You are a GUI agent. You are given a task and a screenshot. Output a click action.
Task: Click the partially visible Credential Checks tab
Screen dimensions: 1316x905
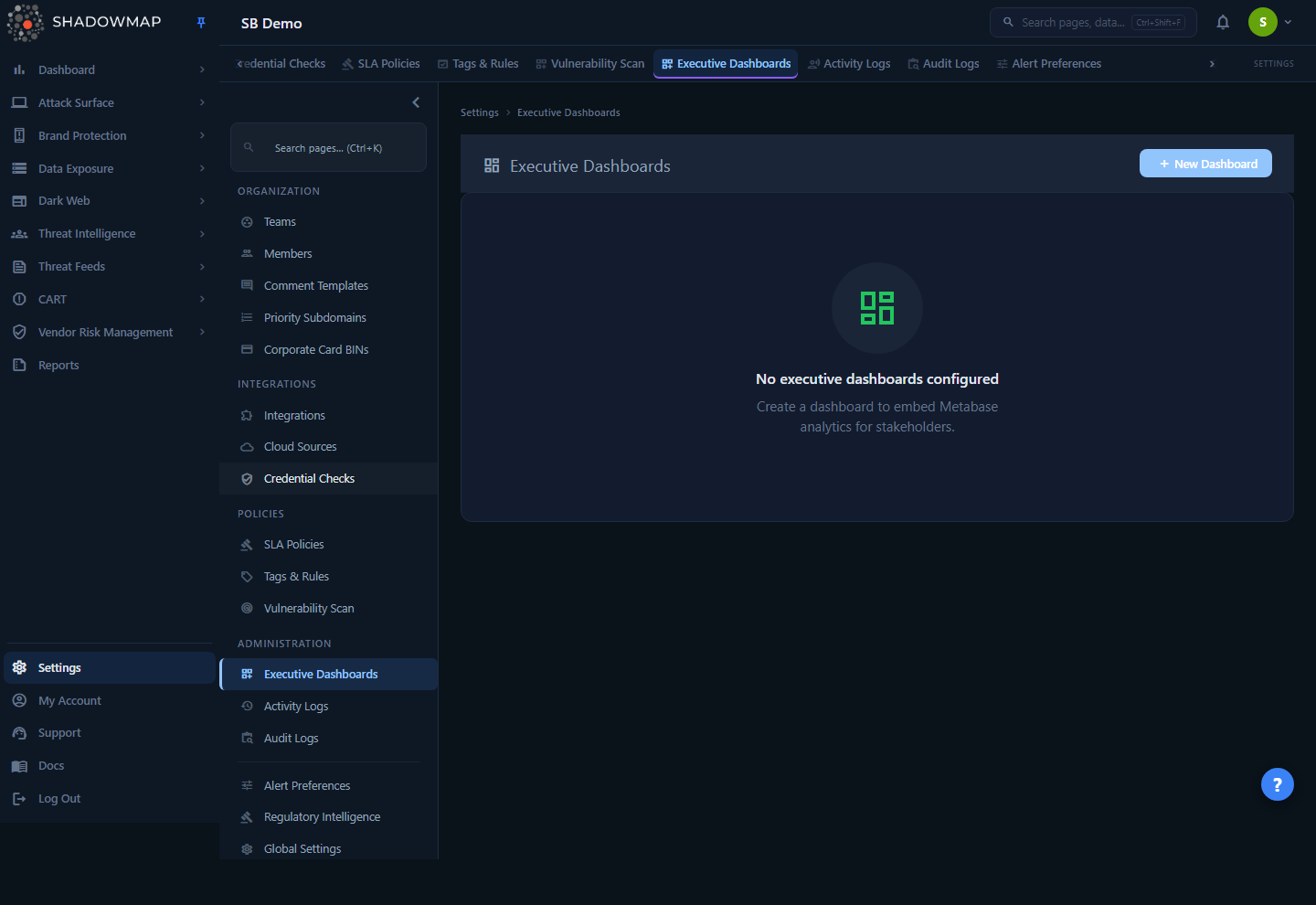(281, 64)
